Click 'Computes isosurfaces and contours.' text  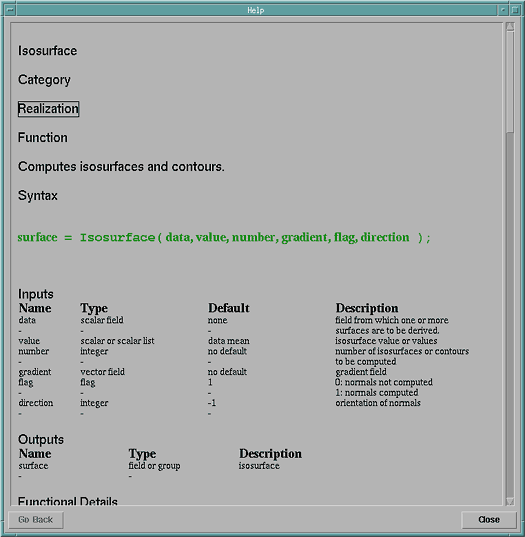point(121,167)
